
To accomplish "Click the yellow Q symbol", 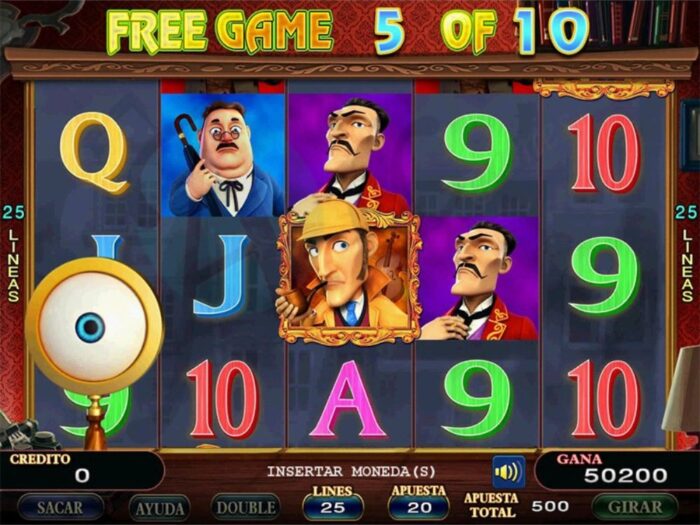I will (x=95, y=152).
